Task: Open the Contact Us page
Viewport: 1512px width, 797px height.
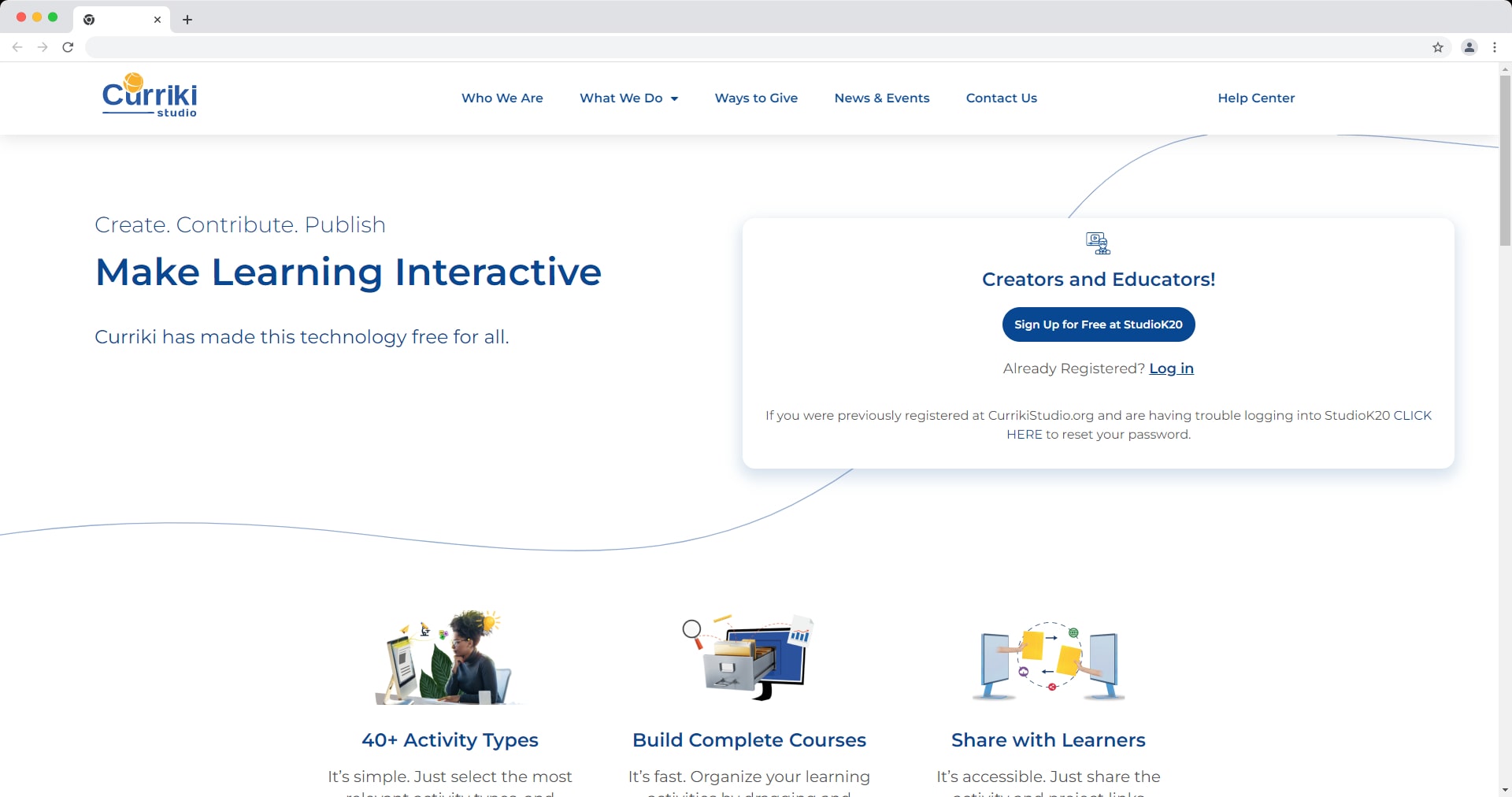Action: click(x=1001, y=98)
